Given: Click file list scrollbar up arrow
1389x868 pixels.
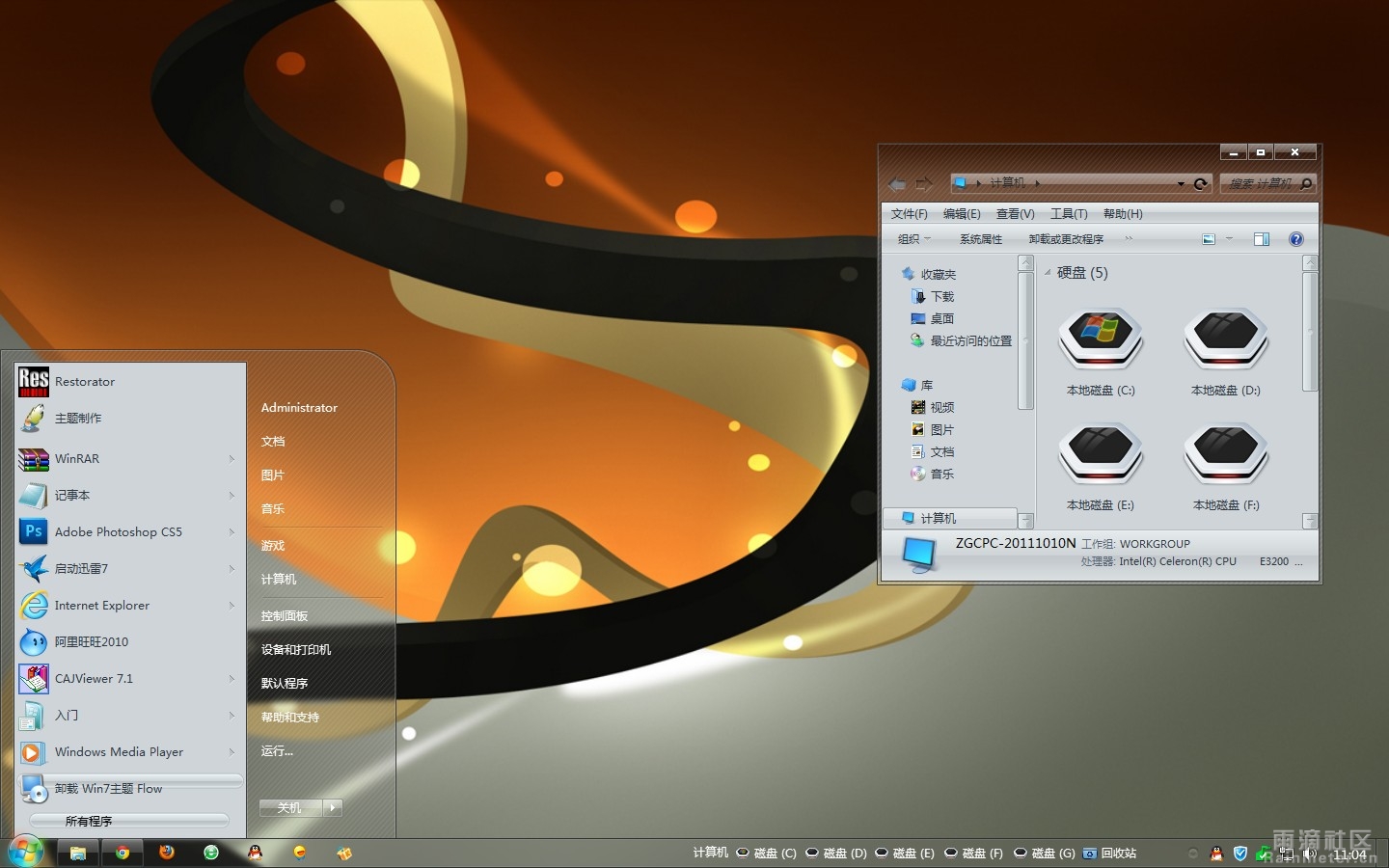Looking at the screenshot, I should click(x=1310, y=263).
